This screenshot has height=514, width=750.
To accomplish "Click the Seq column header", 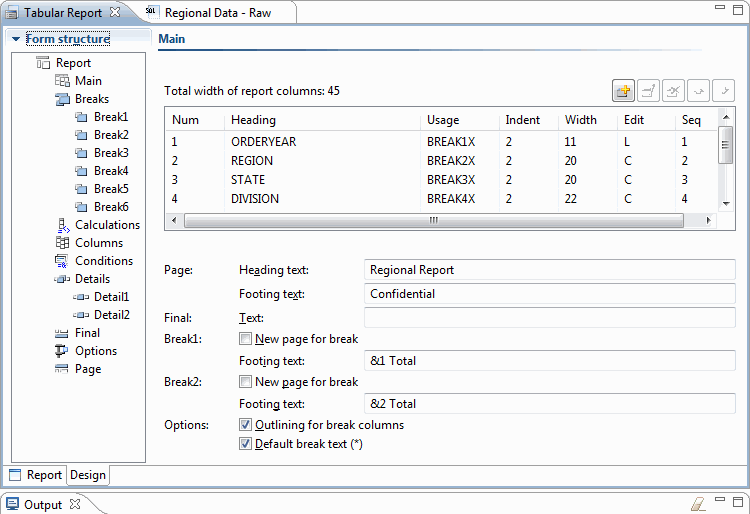I will click(696, 120).
